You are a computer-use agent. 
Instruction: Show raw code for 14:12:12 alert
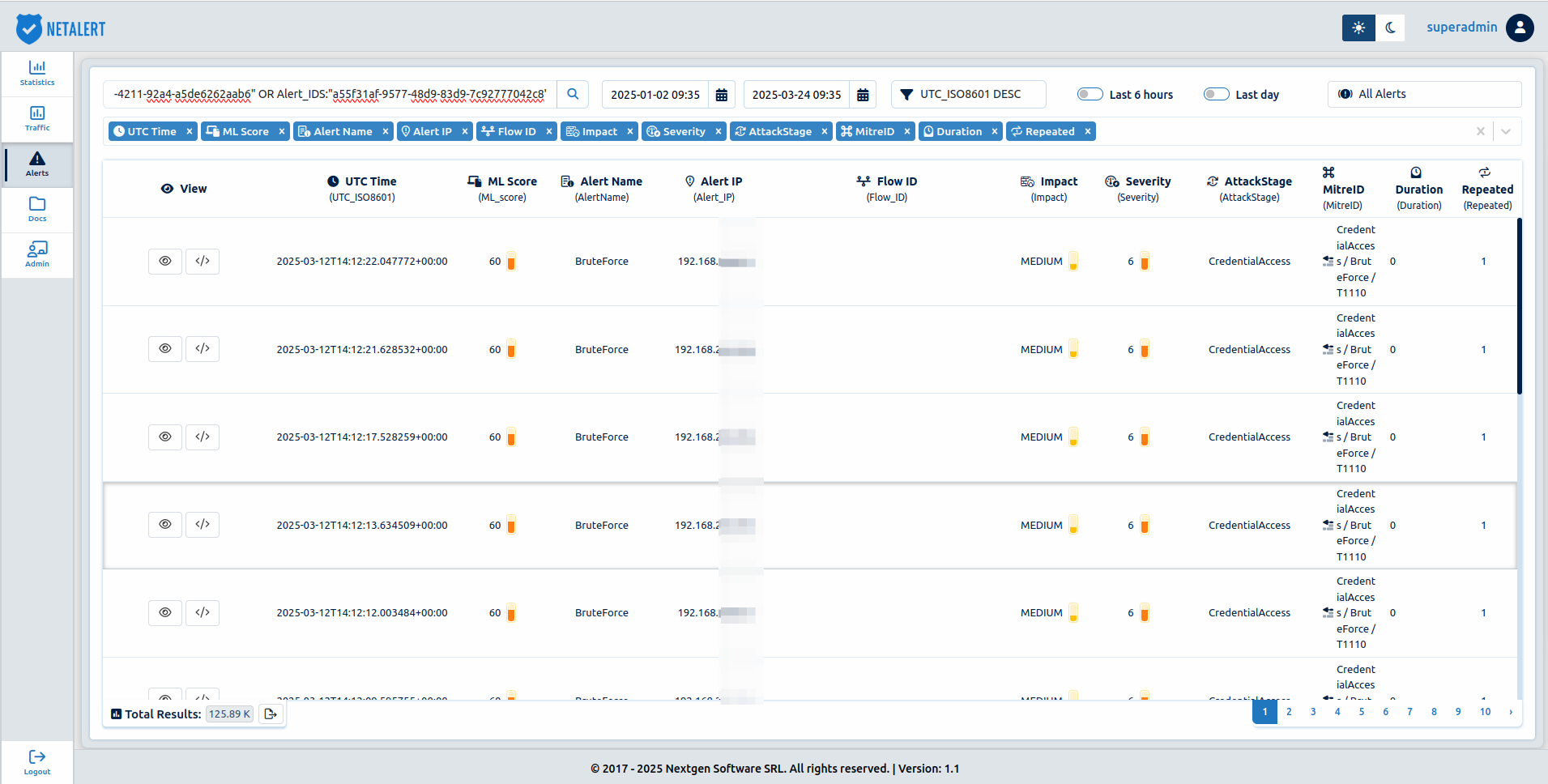pos(203,612)
